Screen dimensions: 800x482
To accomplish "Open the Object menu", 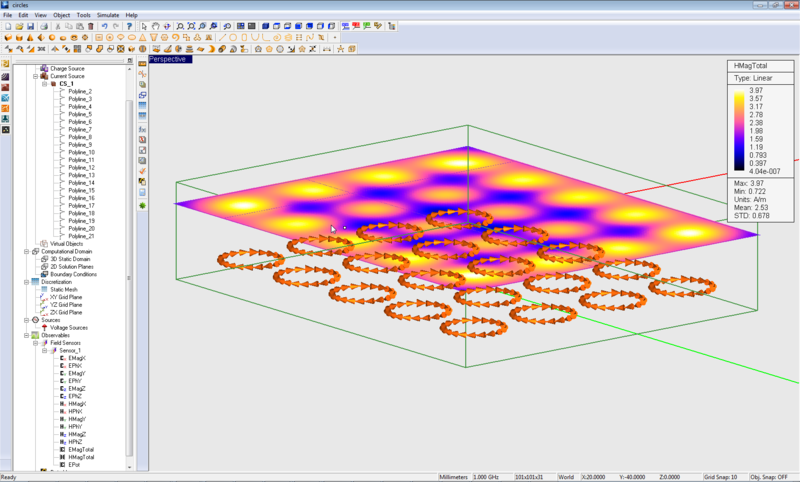I will [62, 16].
